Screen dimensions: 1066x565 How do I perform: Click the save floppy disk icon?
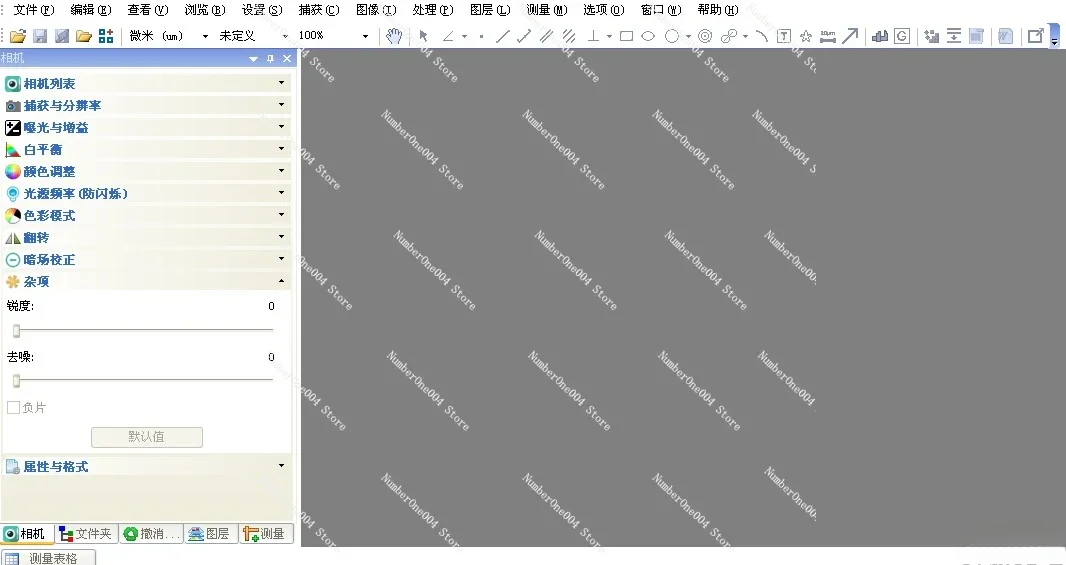click(40, 36)
